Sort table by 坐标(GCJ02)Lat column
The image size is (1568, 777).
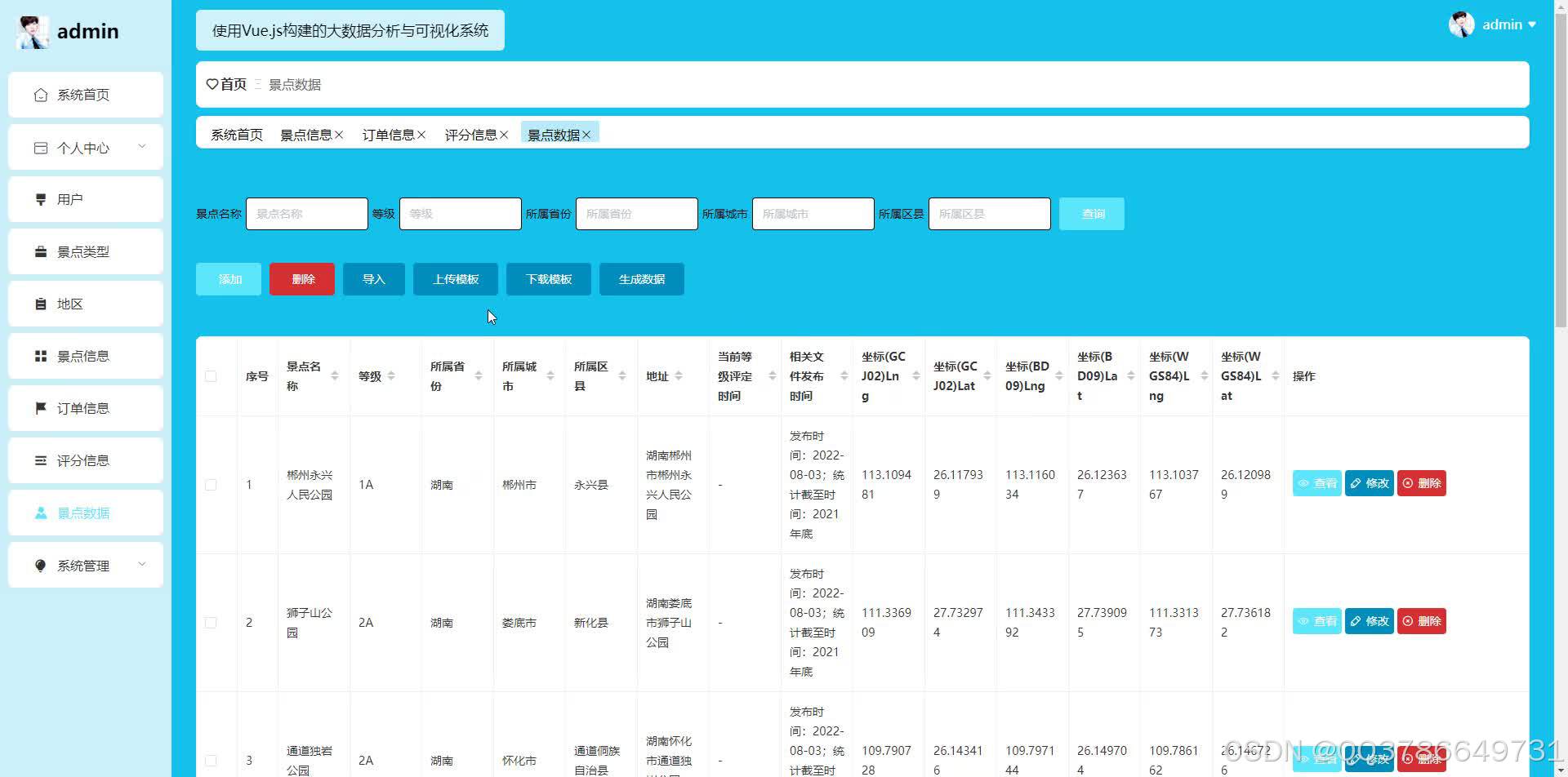click(x=987, y=376)
